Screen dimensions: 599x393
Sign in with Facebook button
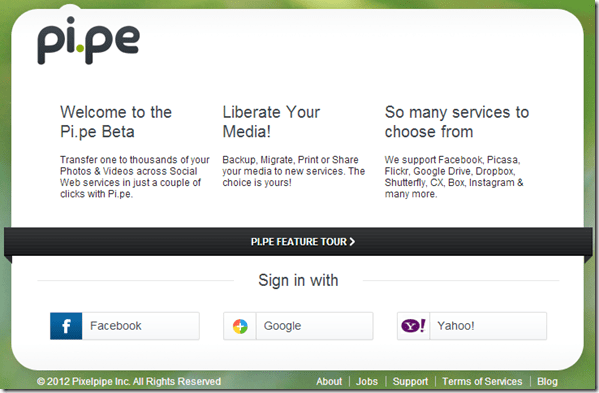coord(125,326)
